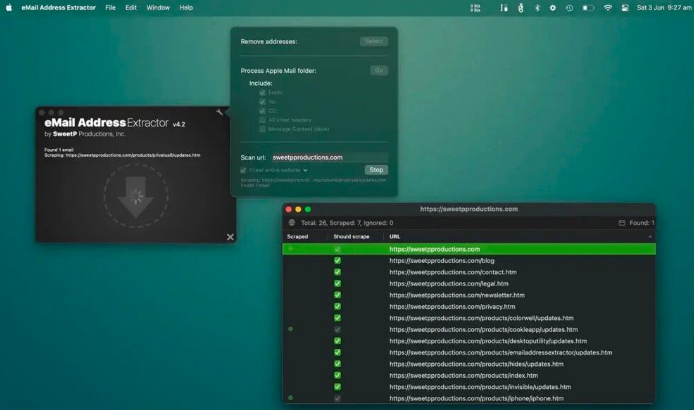Stop the URL scan
The image size is (694, 410).
tap(376, 170)
